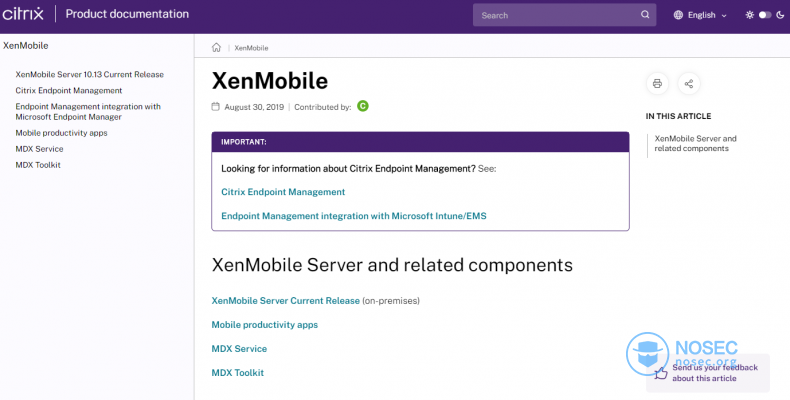Viewport: 790px width, 400px height.
Task: Open Mobile productivity apps in sidebar
Action: click(61, 133)
